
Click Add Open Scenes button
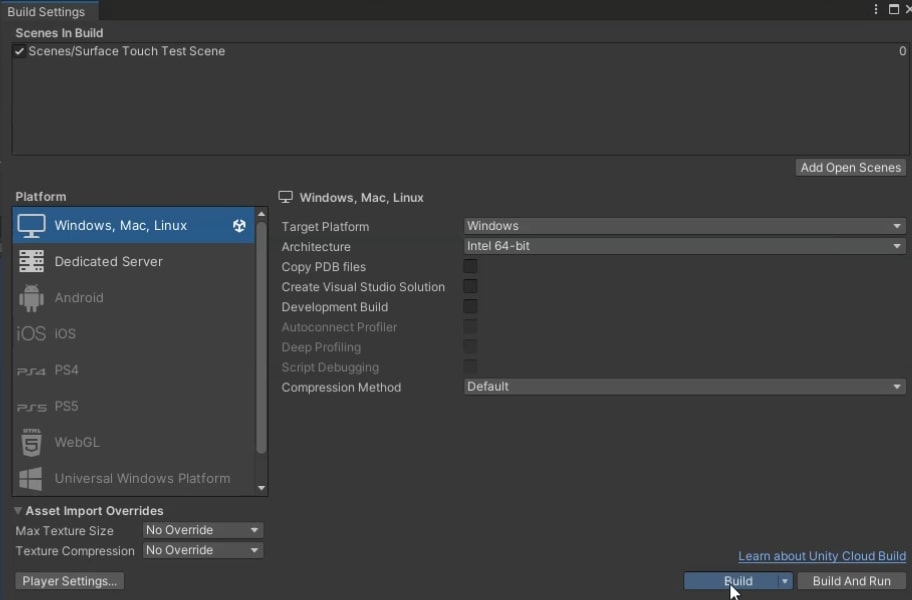(x=850, y=168)
